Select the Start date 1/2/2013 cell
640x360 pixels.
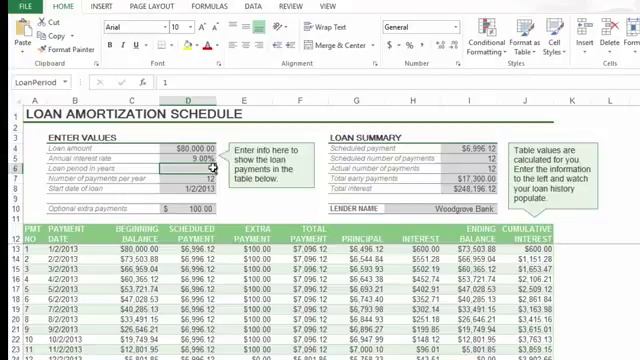pyautogui.click(x=188, y=189)
